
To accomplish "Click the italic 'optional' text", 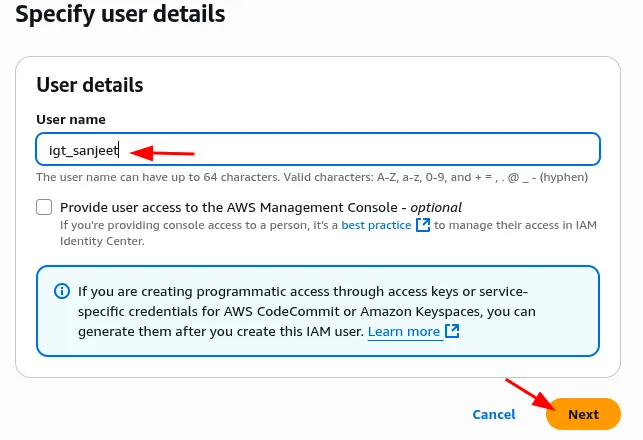I will (x=435, y=207).
